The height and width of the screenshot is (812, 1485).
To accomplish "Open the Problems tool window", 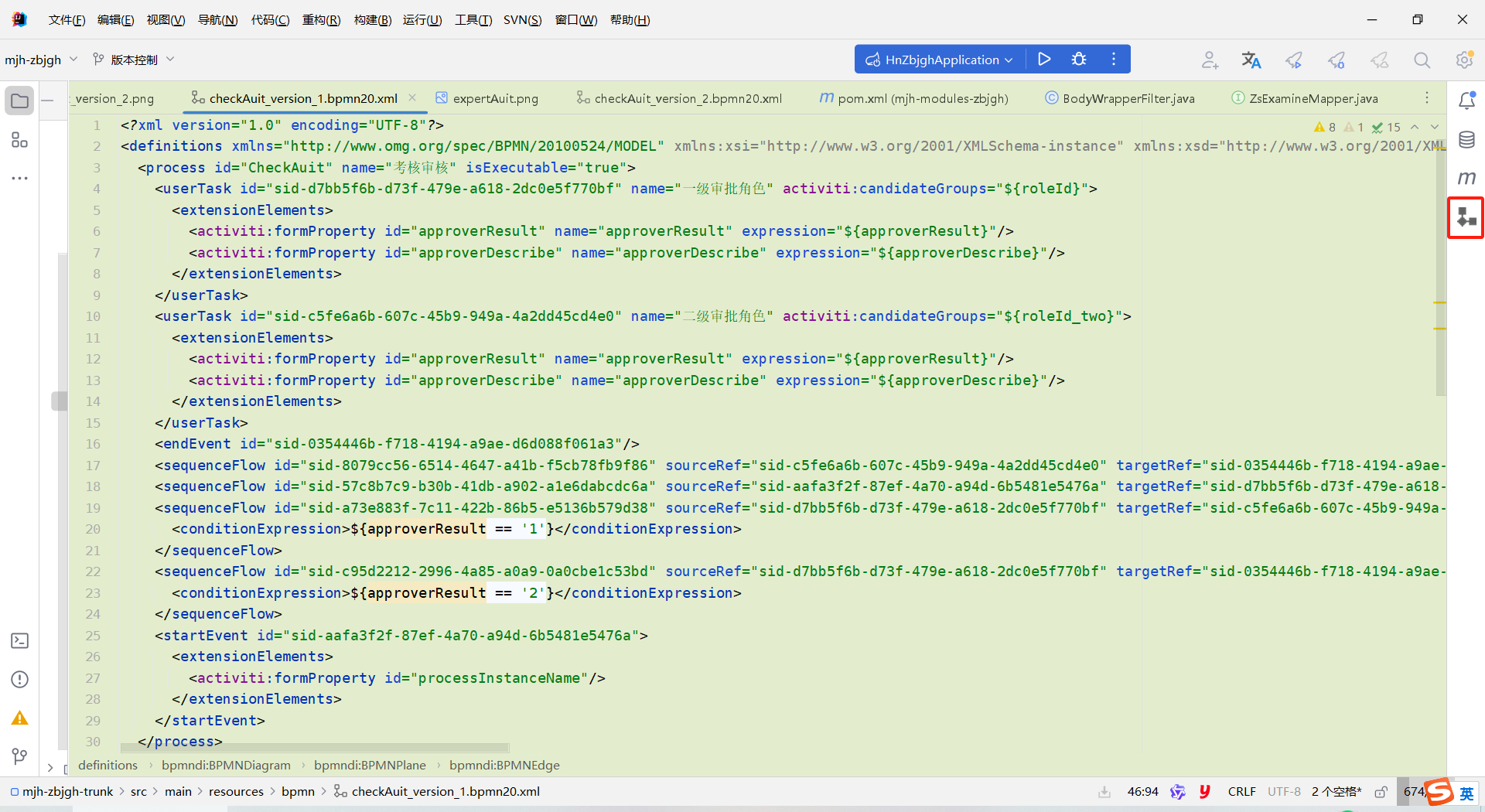I will coord(19,679).
